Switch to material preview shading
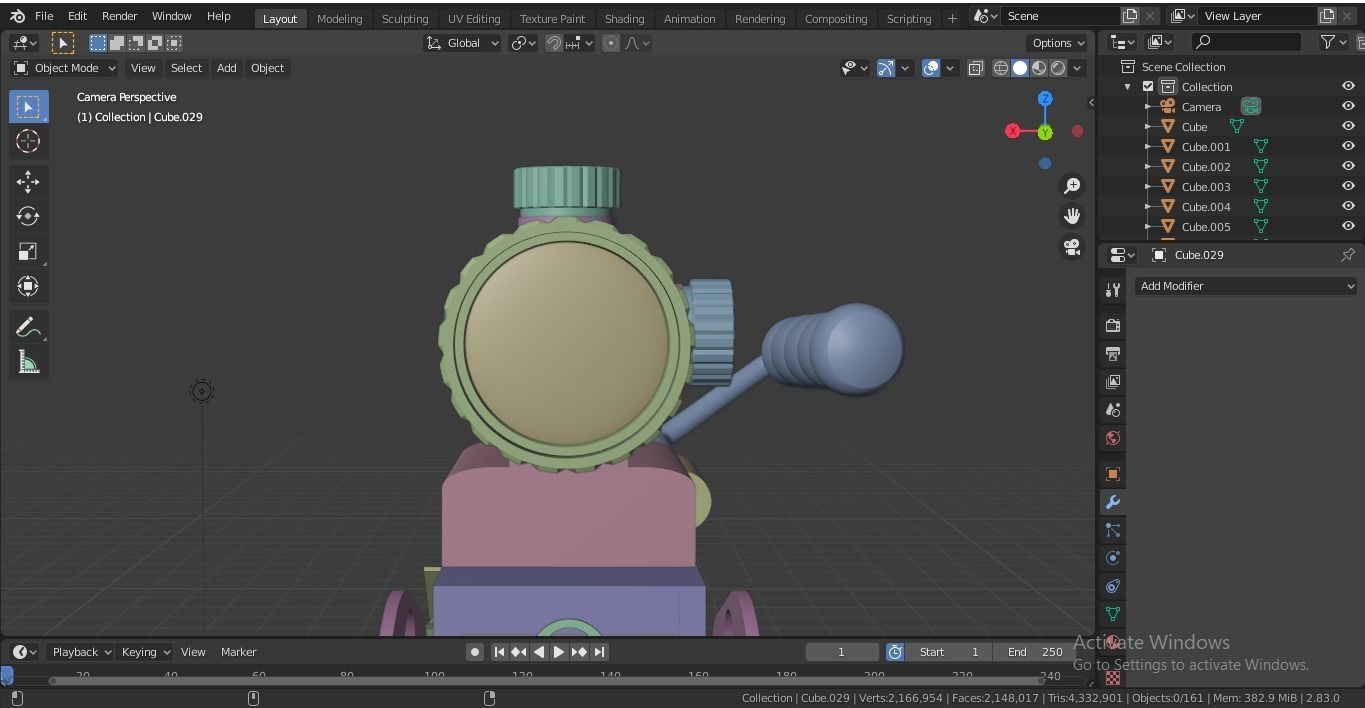Screen dimensions: 1365x708 (1039, 68)
